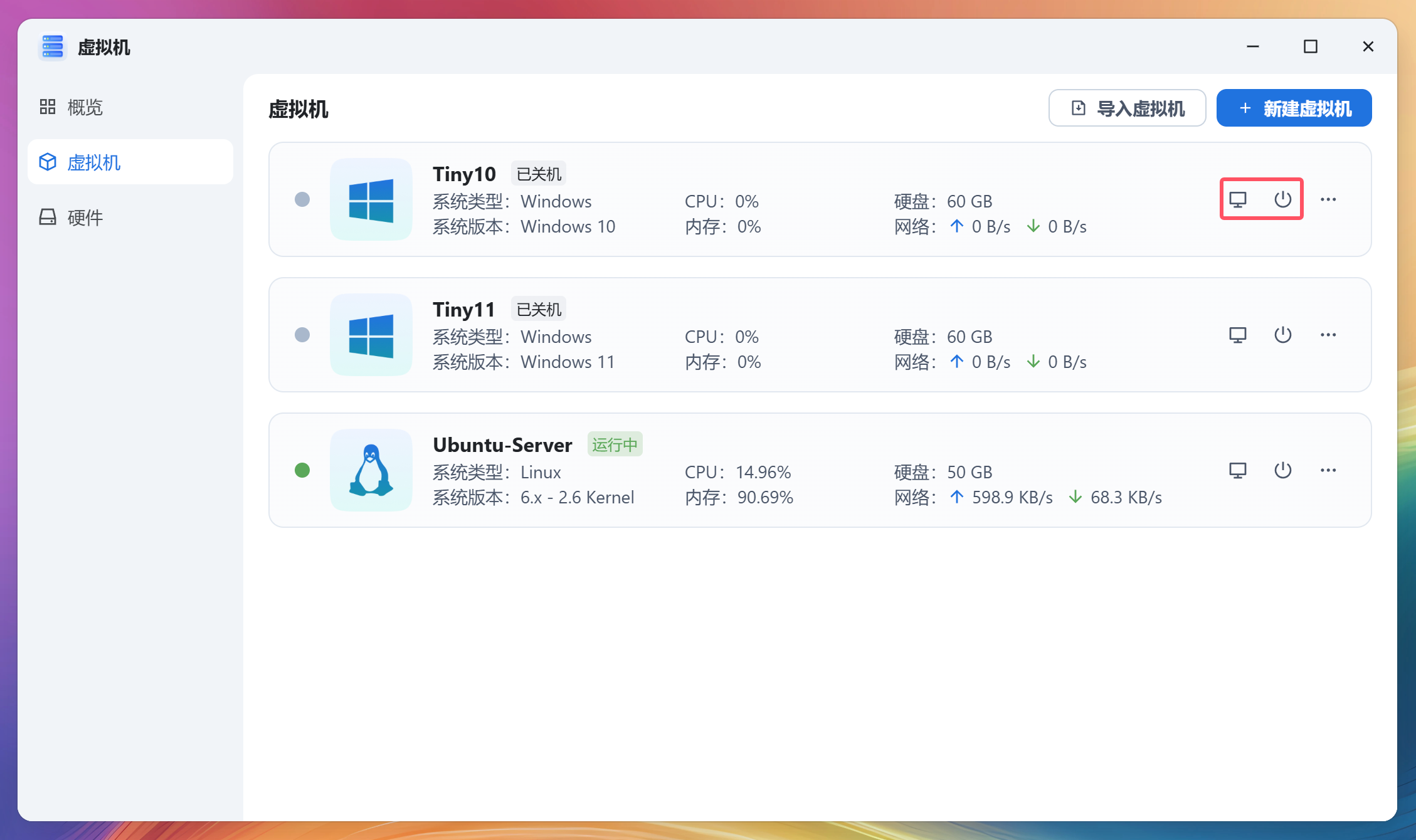
Task: Click the app logo in title bar
Action: pos(53,47)
